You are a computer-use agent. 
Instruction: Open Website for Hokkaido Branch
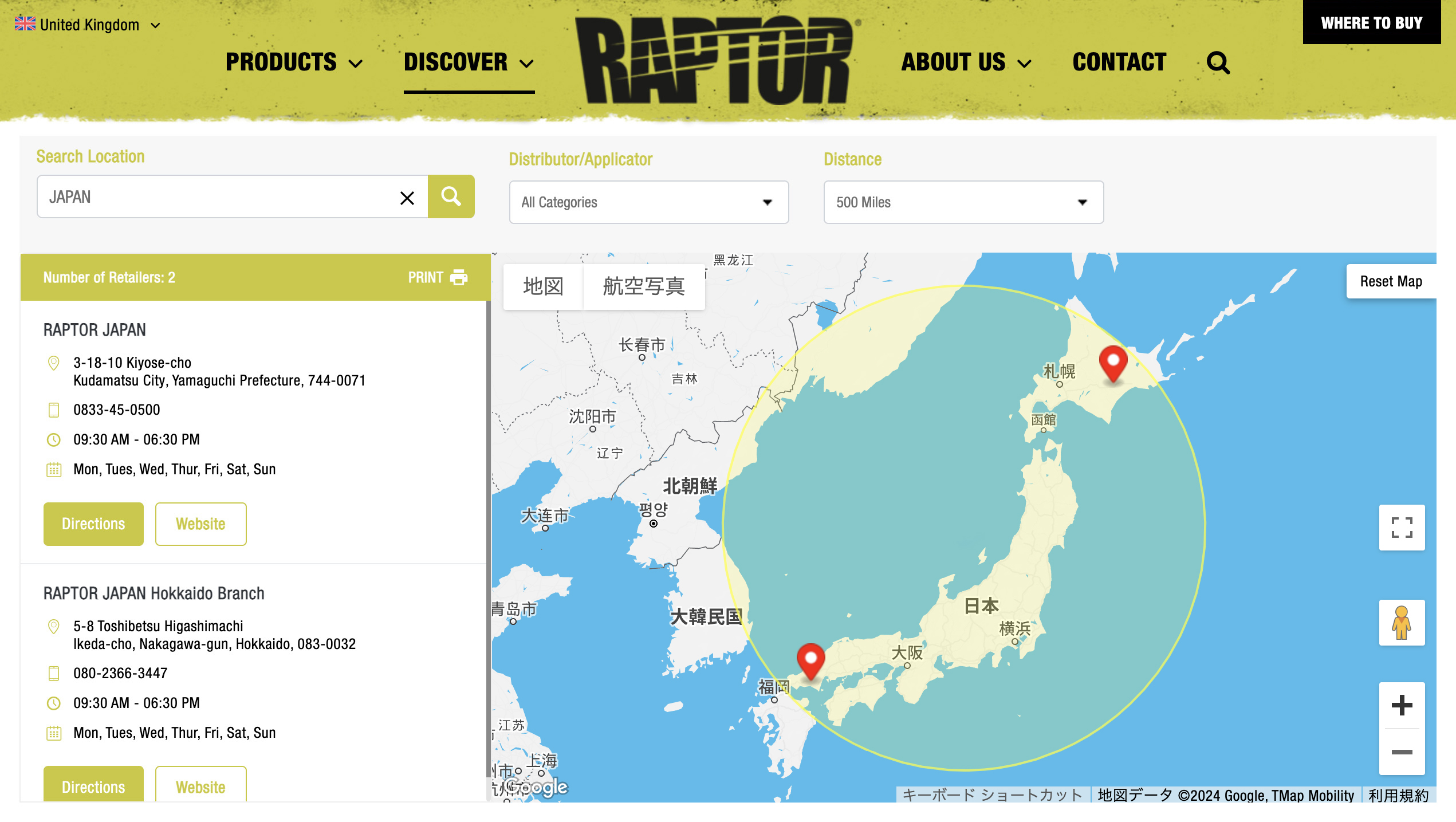coord(200,784)
